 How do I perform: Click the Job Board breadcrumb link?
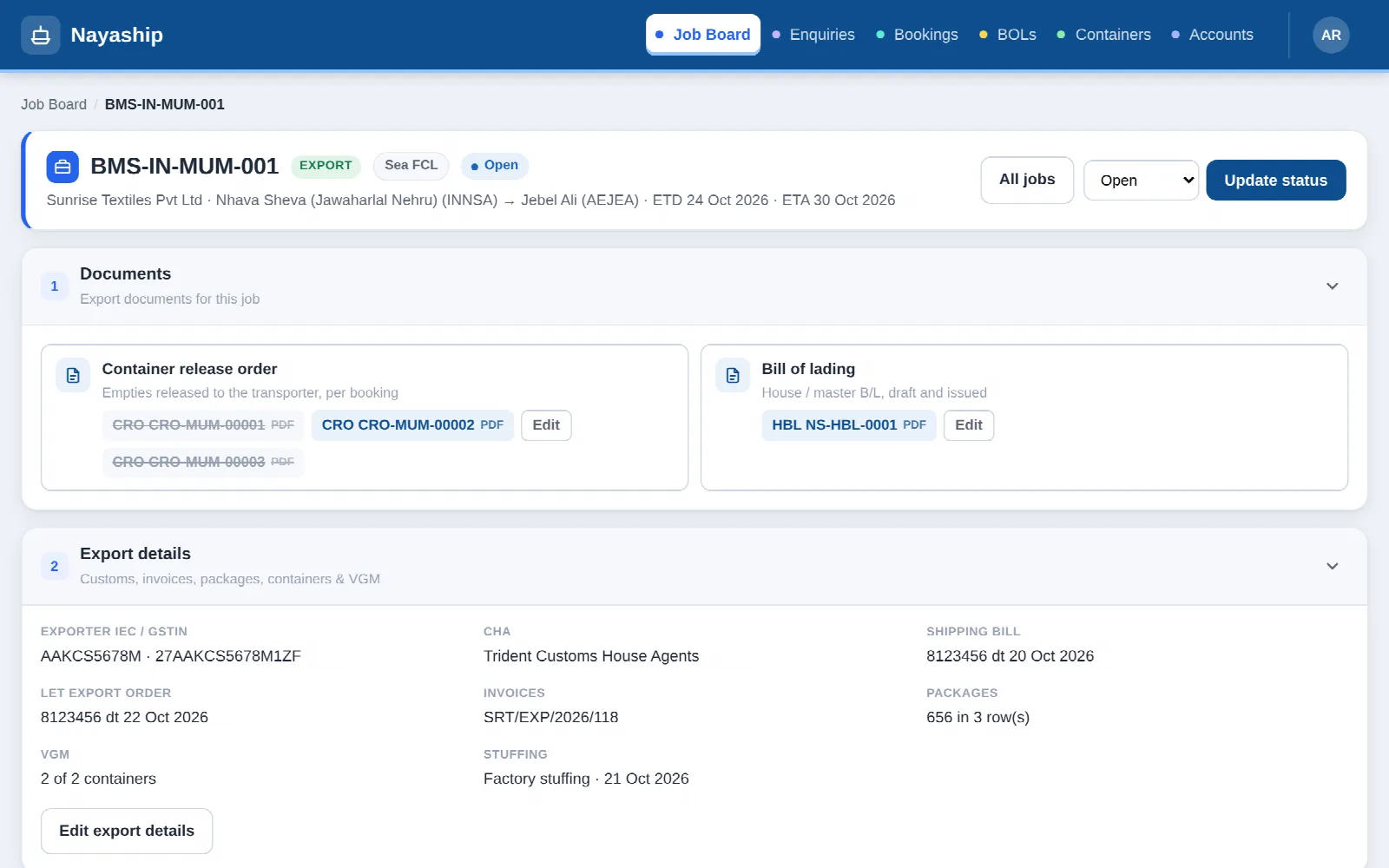(54, 104)
